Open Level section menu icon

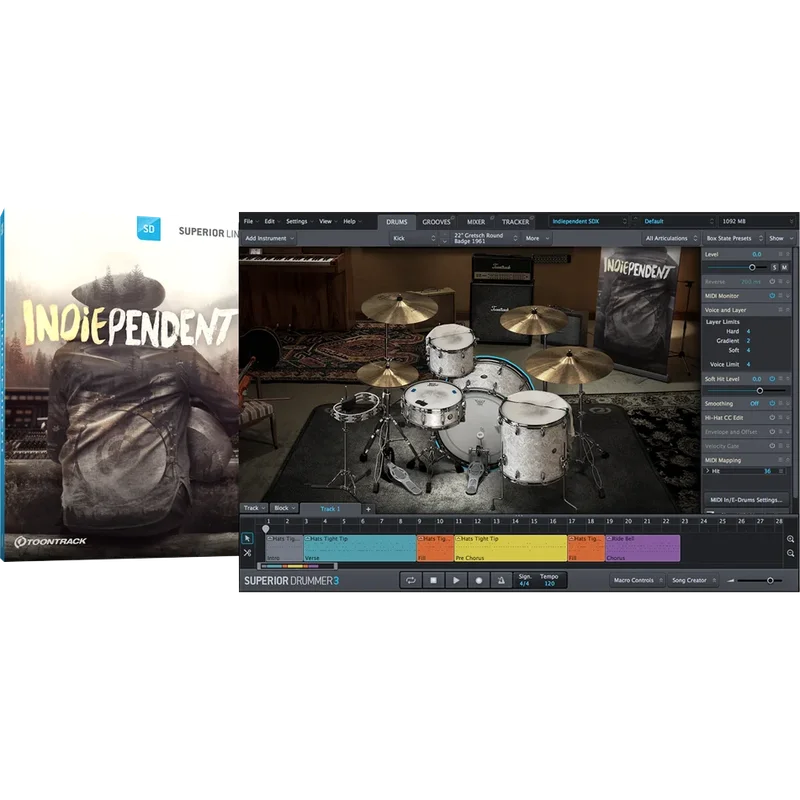click(780, 254)
